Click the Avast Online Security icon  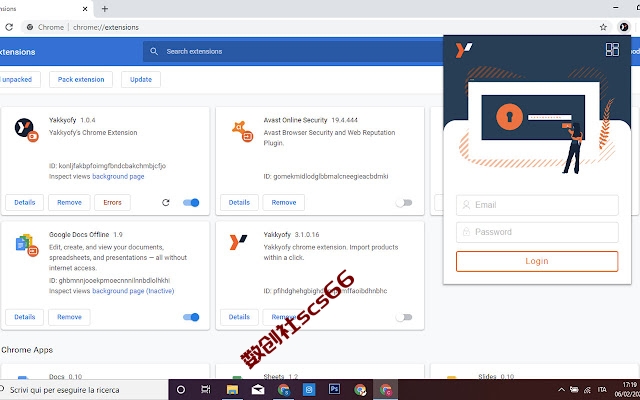[242, 131]
